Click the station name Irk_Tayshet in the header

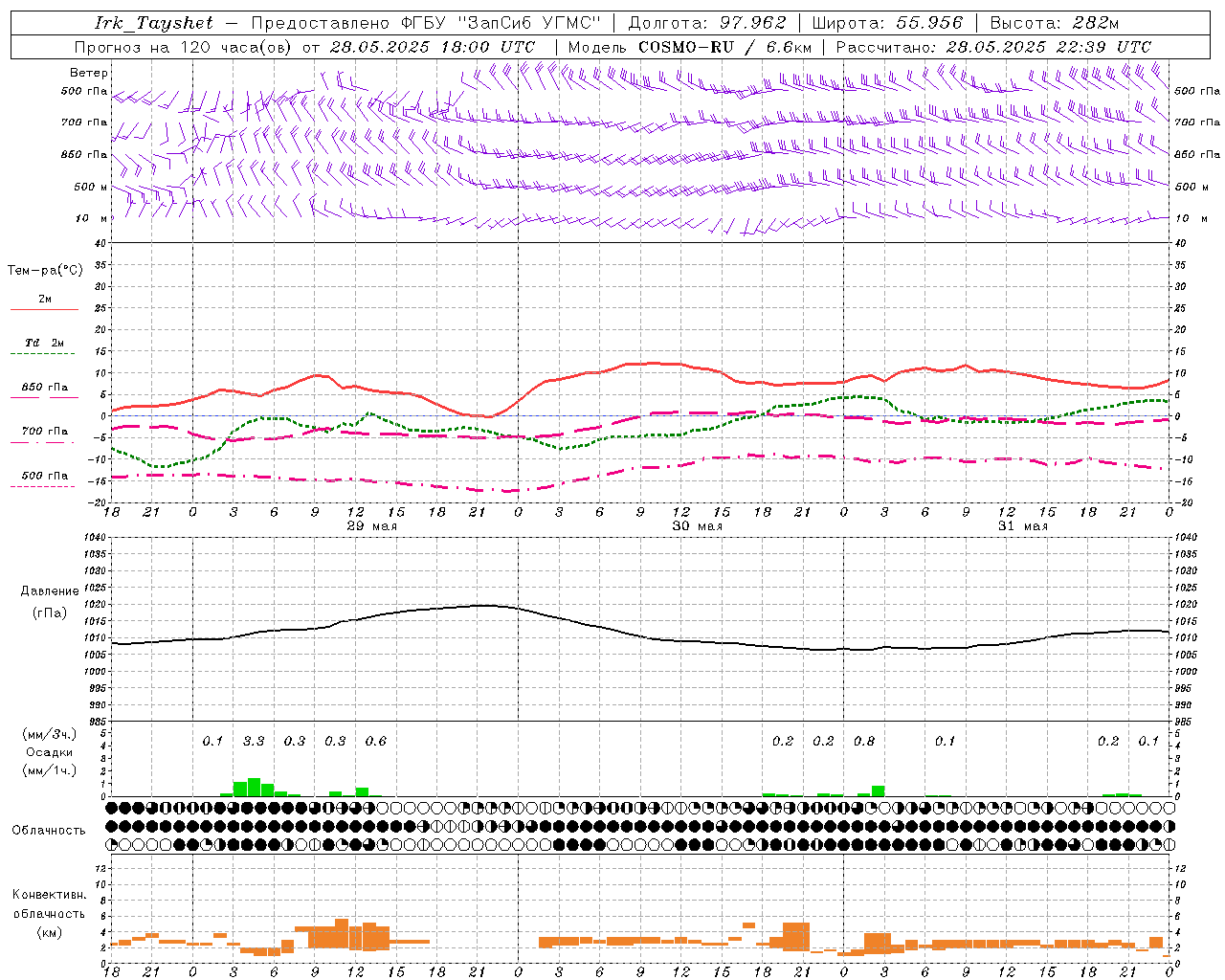point(154,23)
